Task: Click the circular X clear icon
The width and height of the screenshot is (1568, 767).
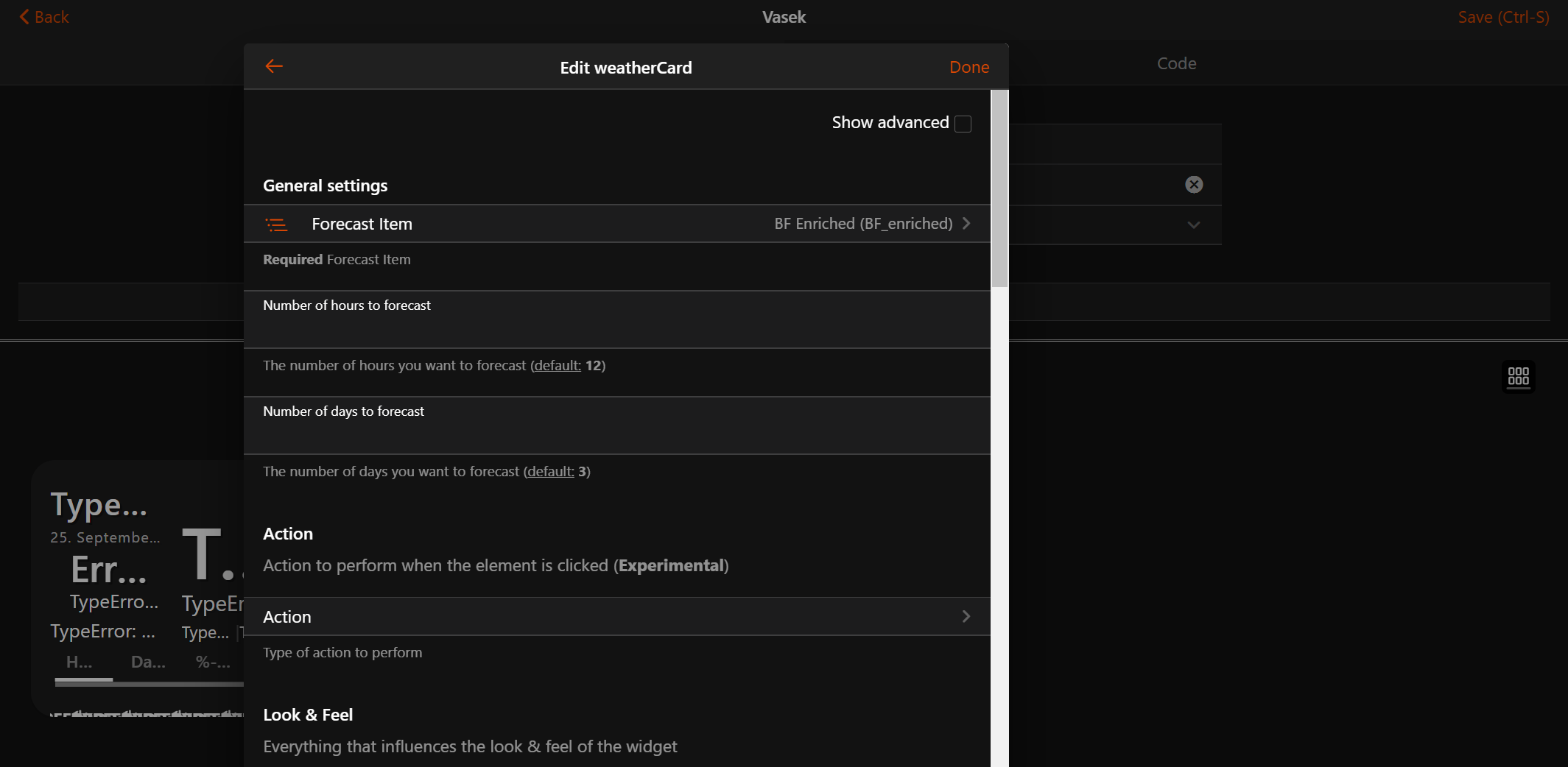Action: pos(1194,185)
